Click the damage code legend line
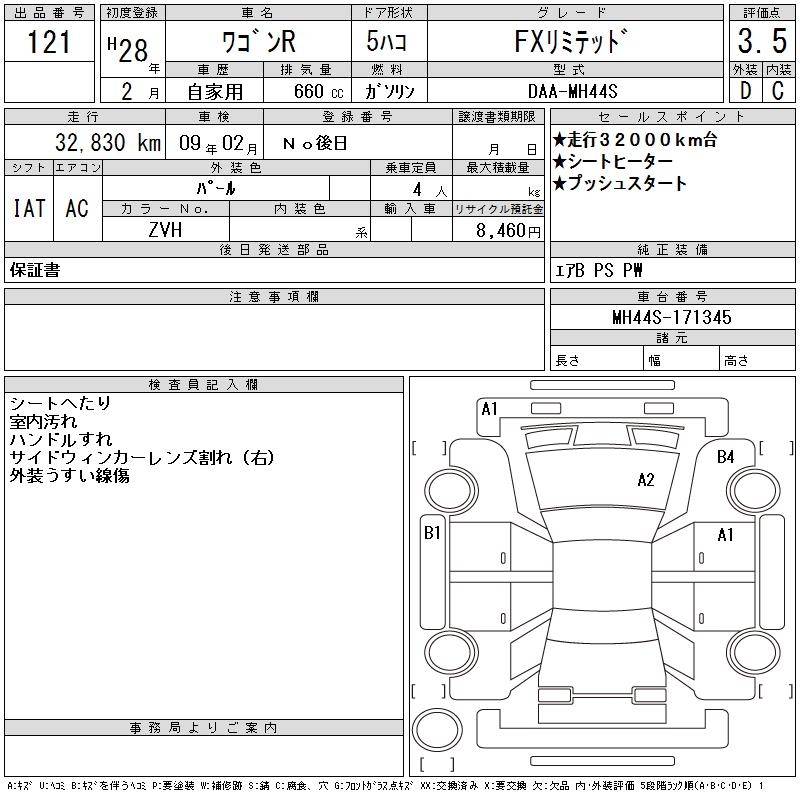The height and width of the screenshot is (800, 800). pyautogui.click(x=385, y=786)
